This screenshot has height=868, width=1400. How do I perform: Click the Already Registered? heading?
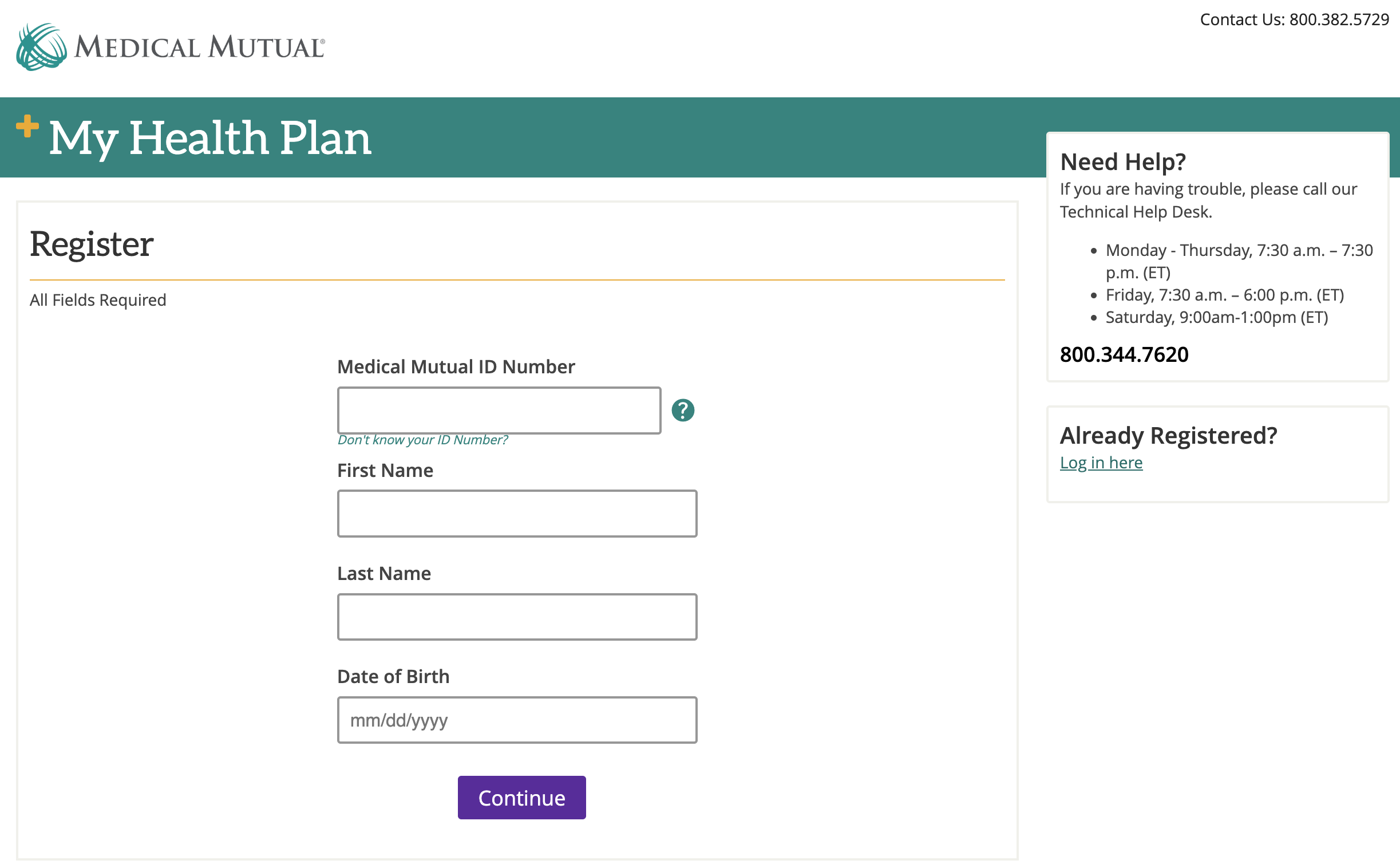coord(1168,436)
